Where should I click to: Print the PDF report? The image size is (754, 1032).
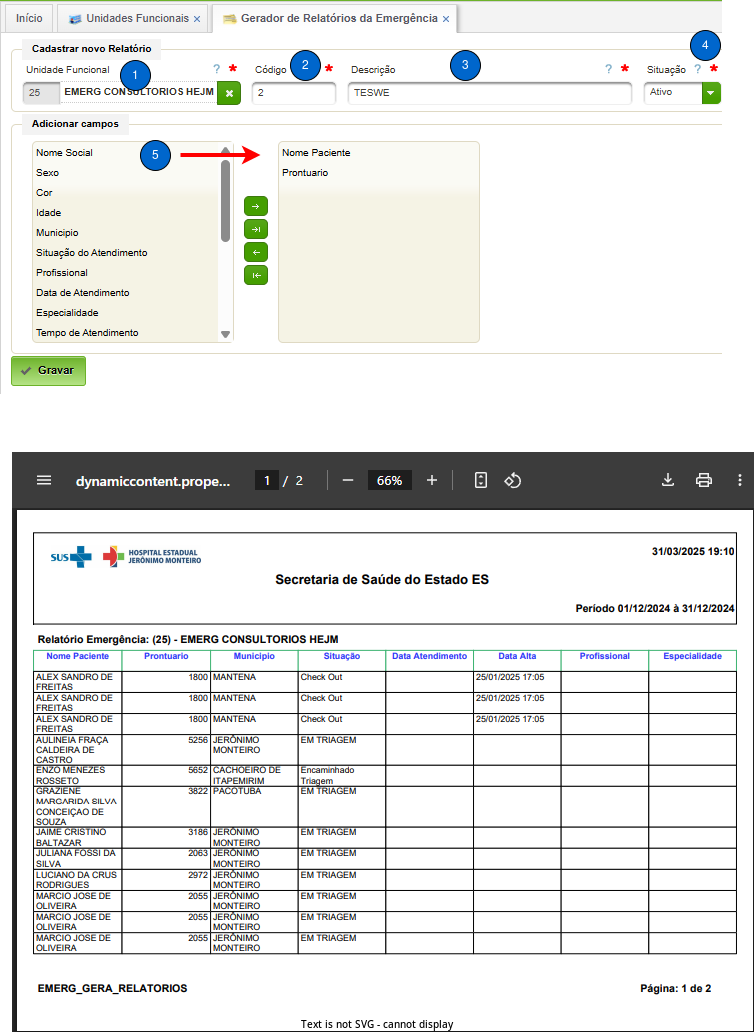coord(704,480)
